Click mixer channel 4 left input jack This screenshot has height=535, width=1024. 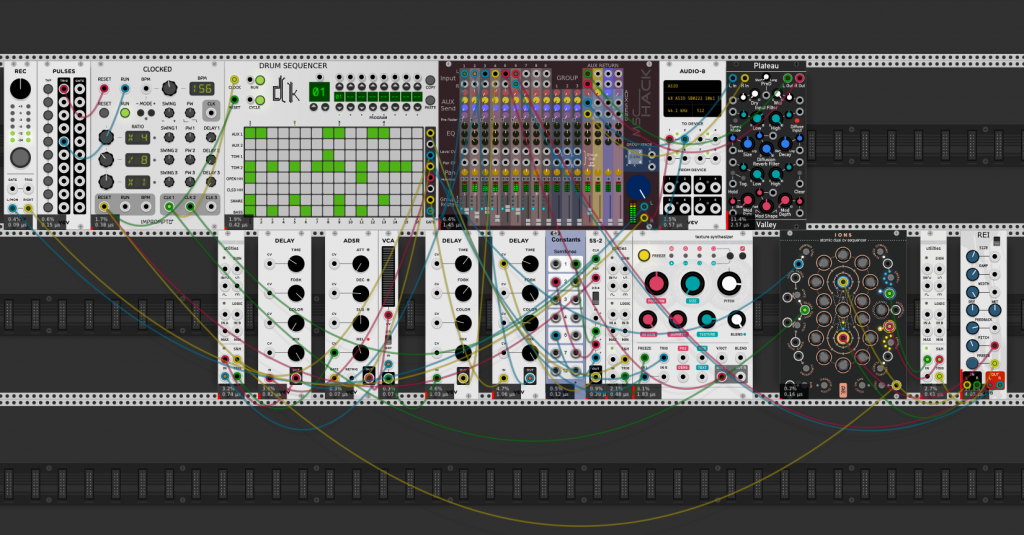496,74
